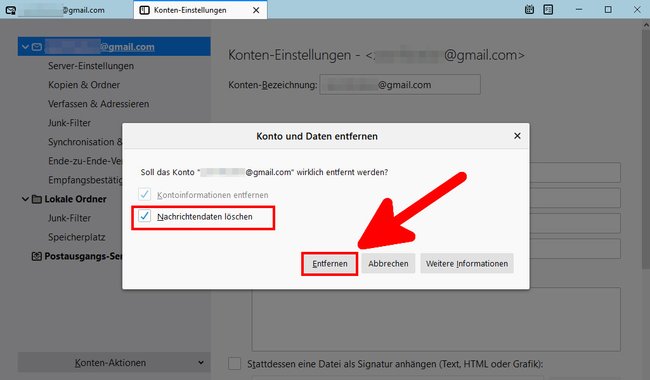This screenshot has height=380, width=650.
Task: Toggle Kontoinformationen entfernen checkbox
Action: [x=144, y=194]
